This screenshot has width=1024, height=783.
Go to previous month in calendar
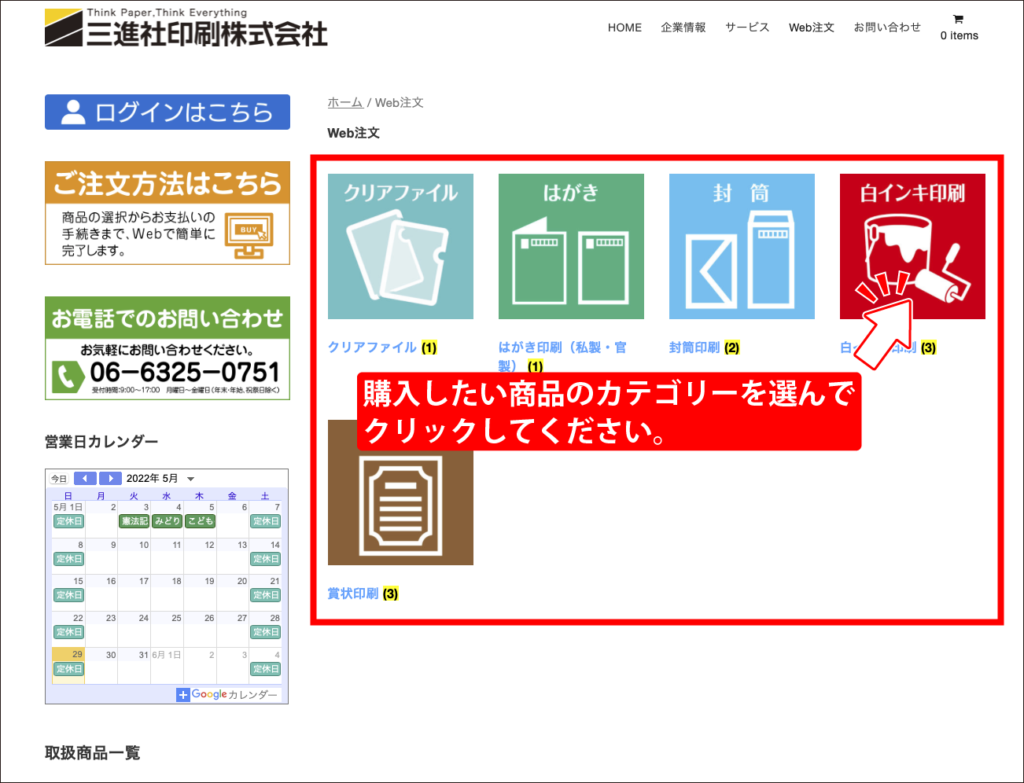tap(85, 479)
